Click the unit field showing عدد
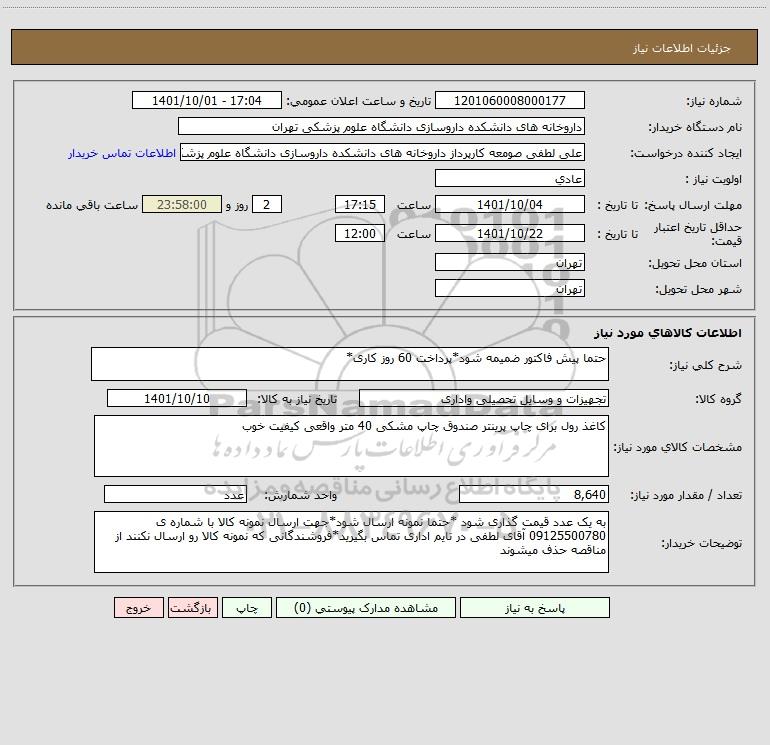The width and height of the screenshot is (770, 745). [x=175, y=494]
